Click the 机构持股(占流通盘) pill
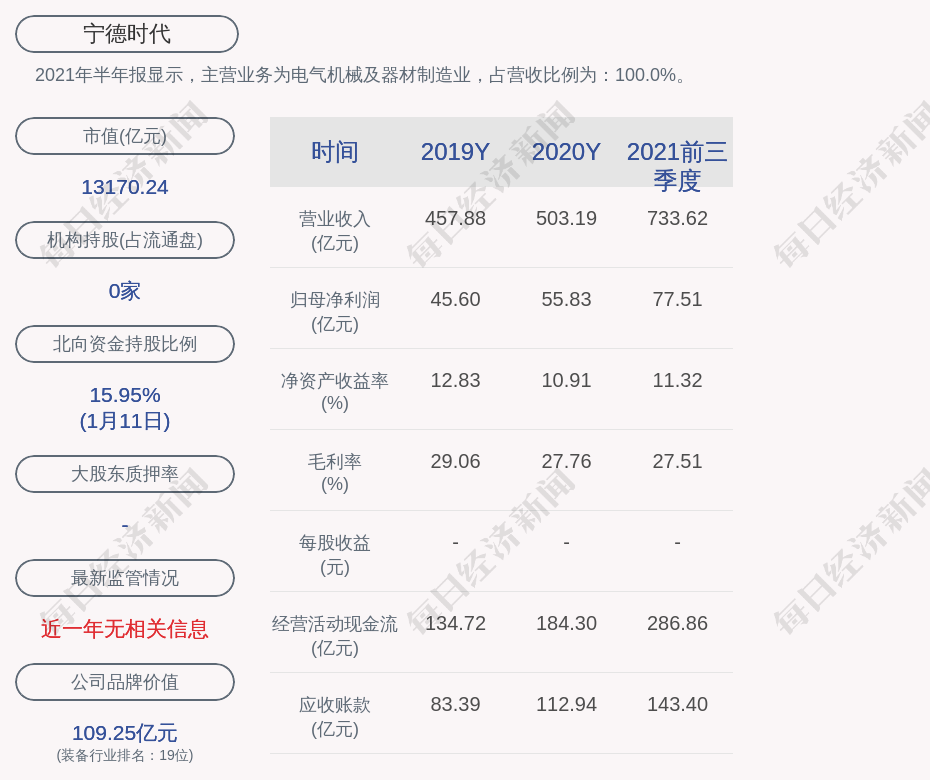930x780 pixels. click(x=125, y=240)
